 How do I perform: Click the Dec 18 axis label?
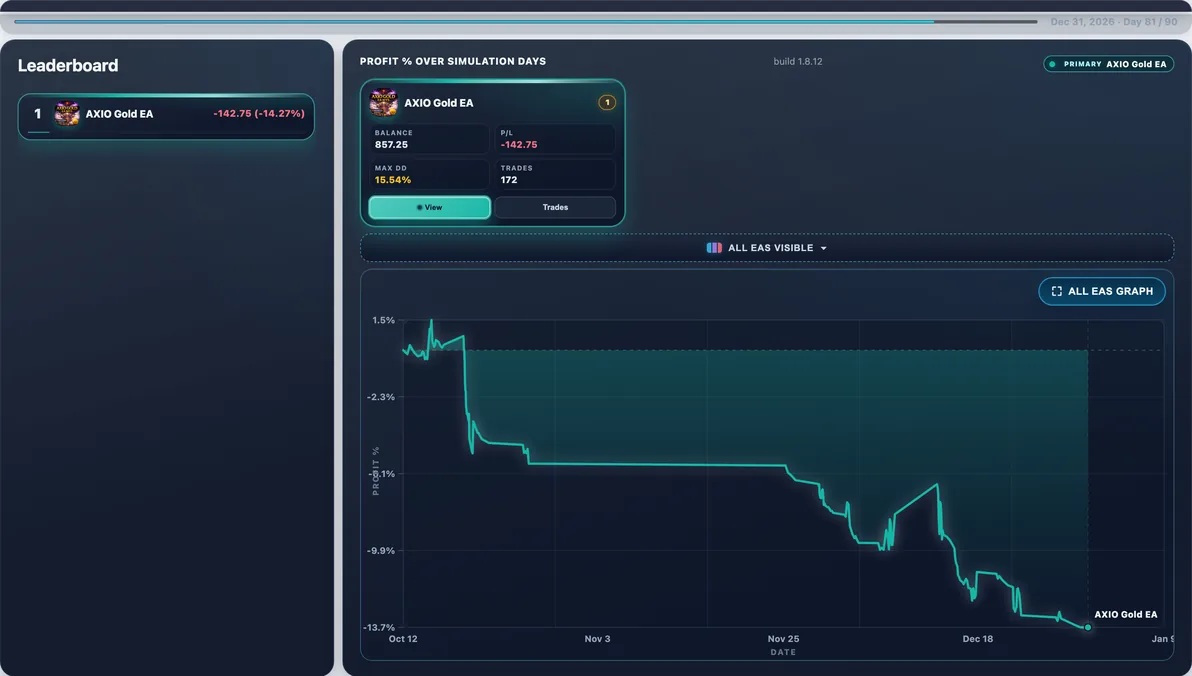pyautogui.click(x=978, y=639)
